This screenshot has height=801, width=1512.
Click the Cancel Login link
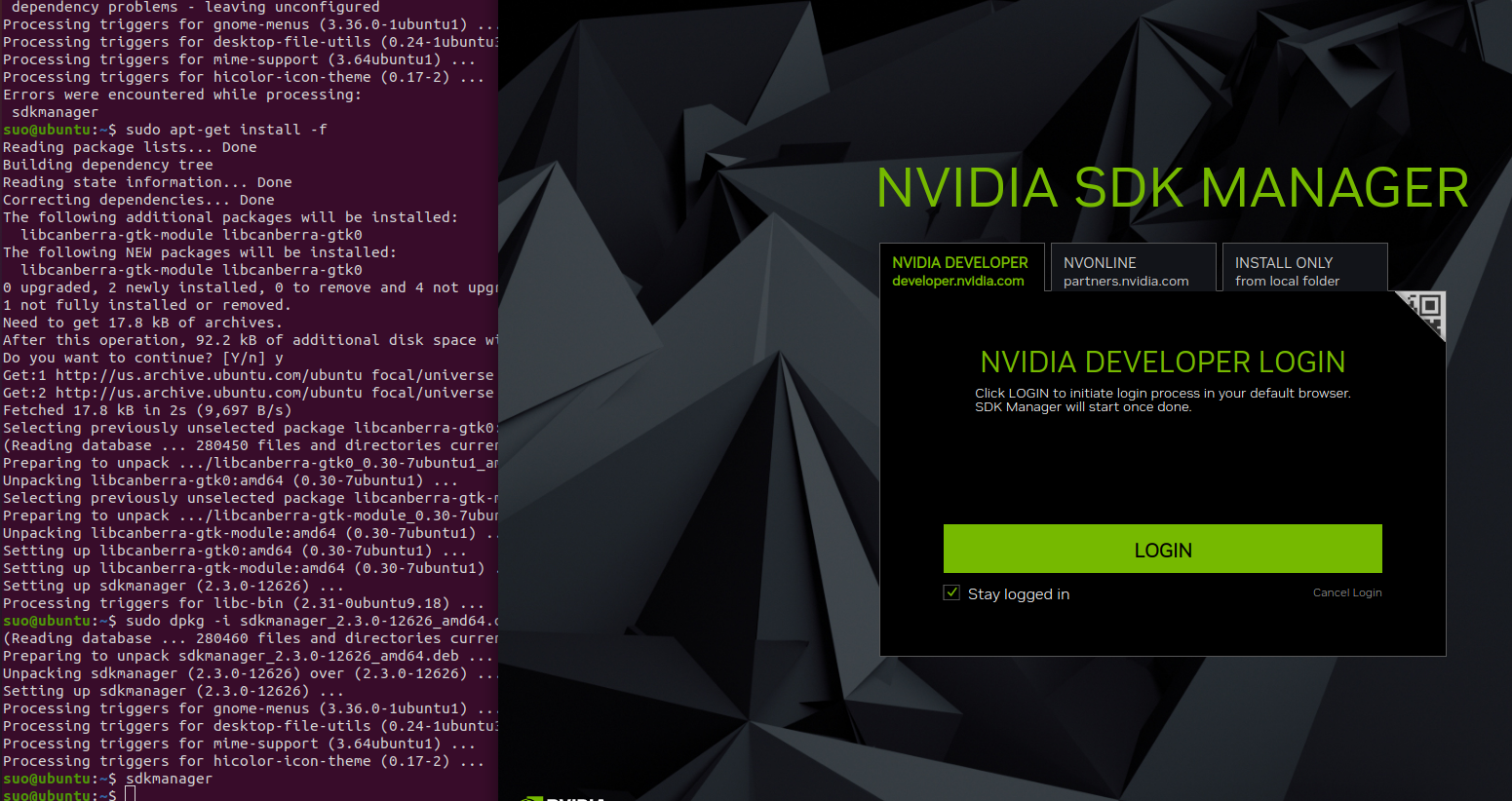pyautogui.click(x=1347, y=592)
